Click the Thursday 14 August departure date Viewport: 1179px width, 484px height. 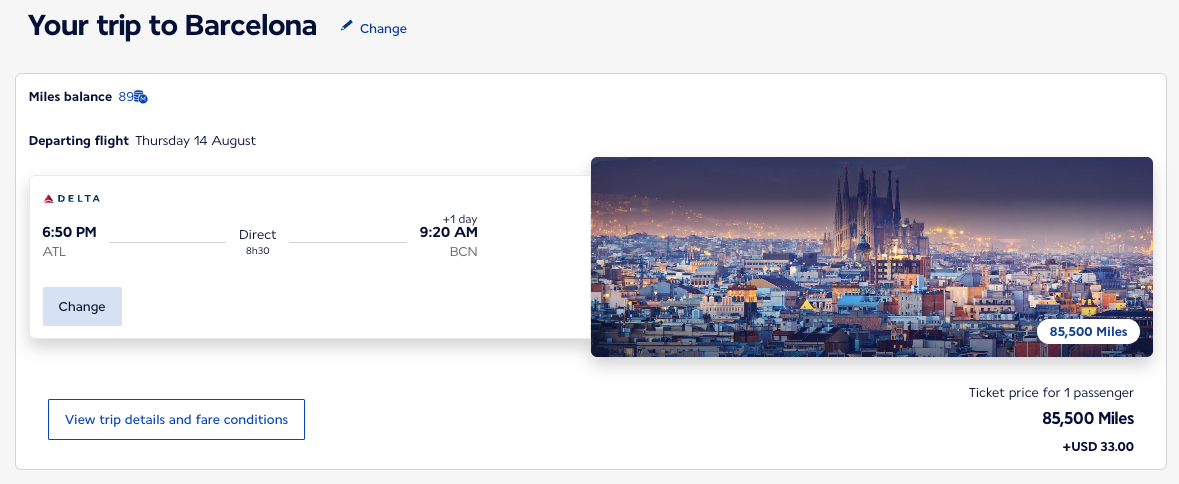click(x=195, y=141)
